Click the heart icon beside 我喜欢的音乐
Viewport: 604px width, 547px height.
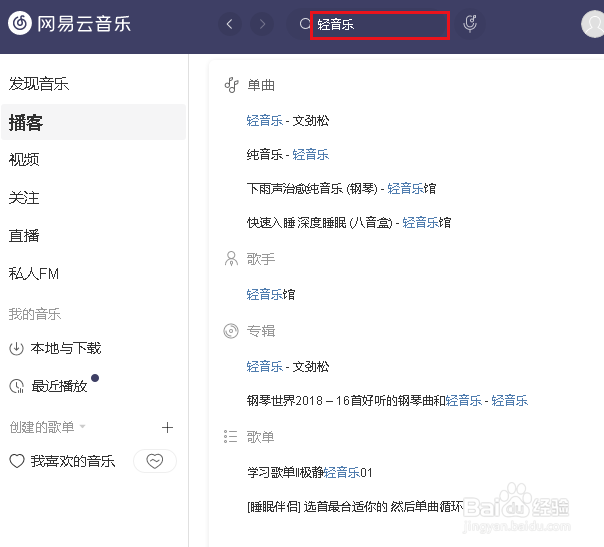point(17,461)
